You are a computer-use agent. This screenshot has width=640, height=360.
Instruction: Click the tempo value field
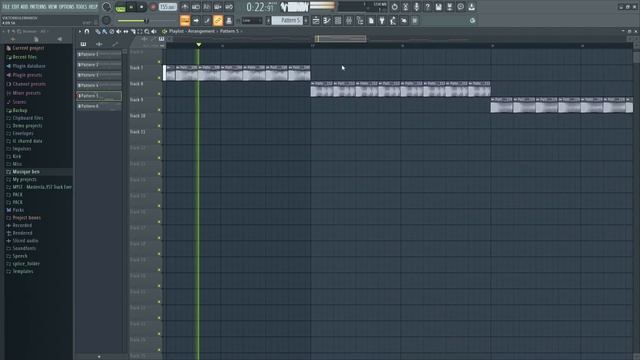[168, 7]
